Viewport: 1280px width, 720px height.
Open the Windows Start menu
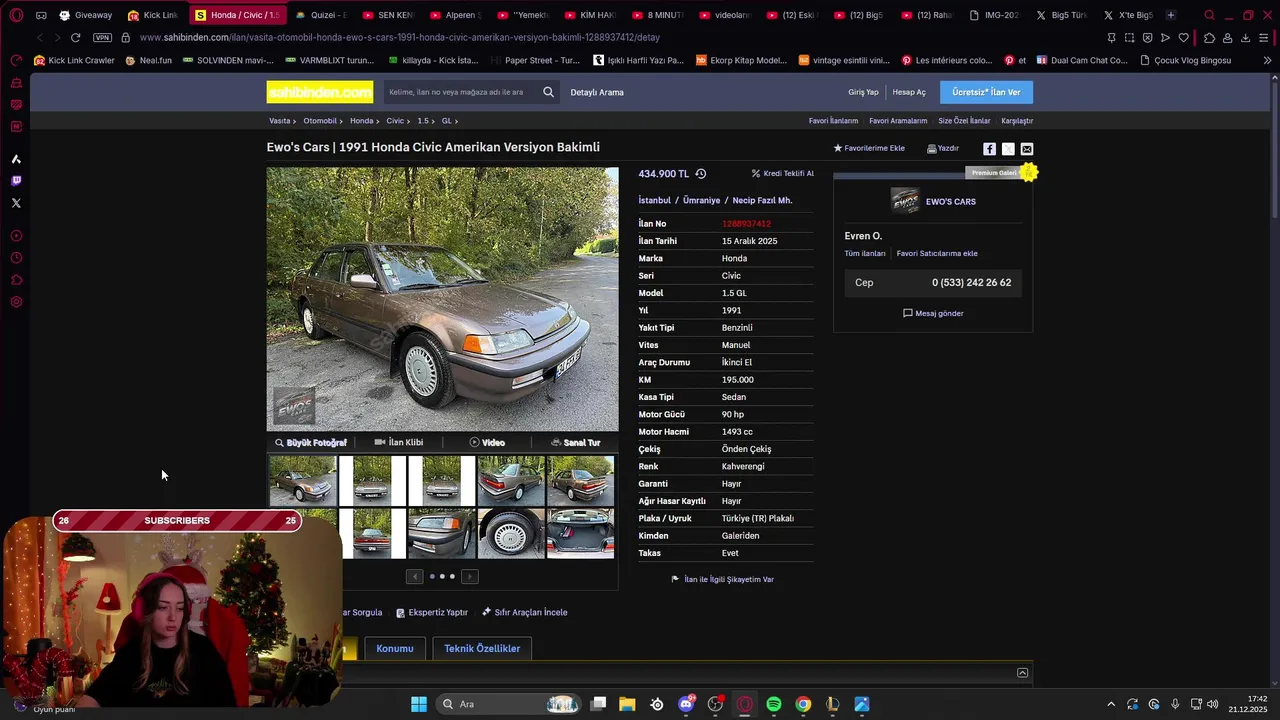[419, 704]
